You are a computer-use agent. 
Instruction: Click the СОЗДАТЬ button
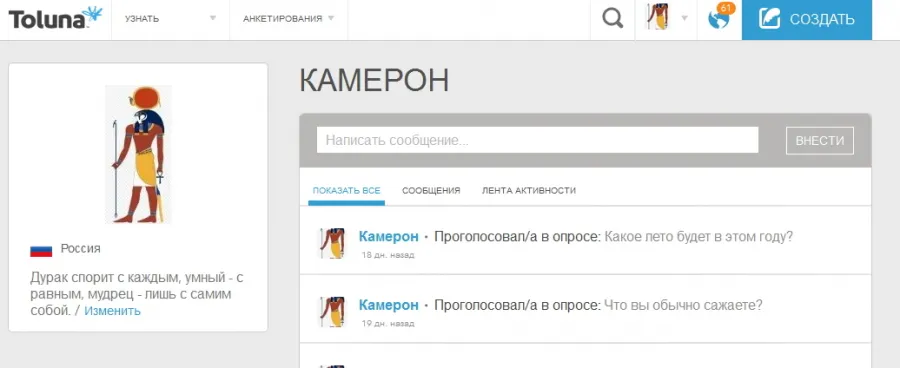[x=806, y=20]
